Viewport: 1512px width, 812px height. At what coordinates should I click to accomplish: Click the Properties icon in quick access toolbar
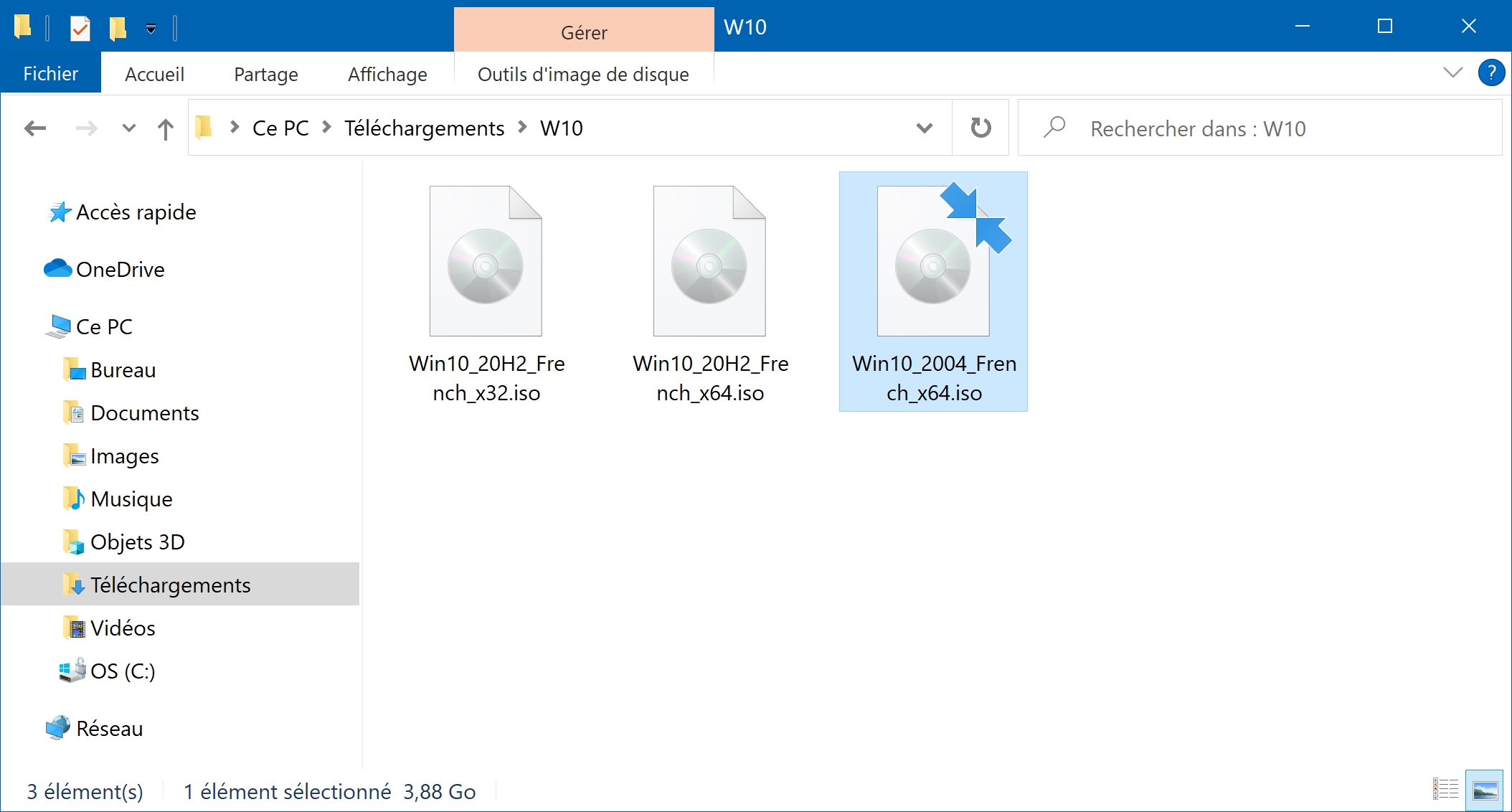coord(80,28)
